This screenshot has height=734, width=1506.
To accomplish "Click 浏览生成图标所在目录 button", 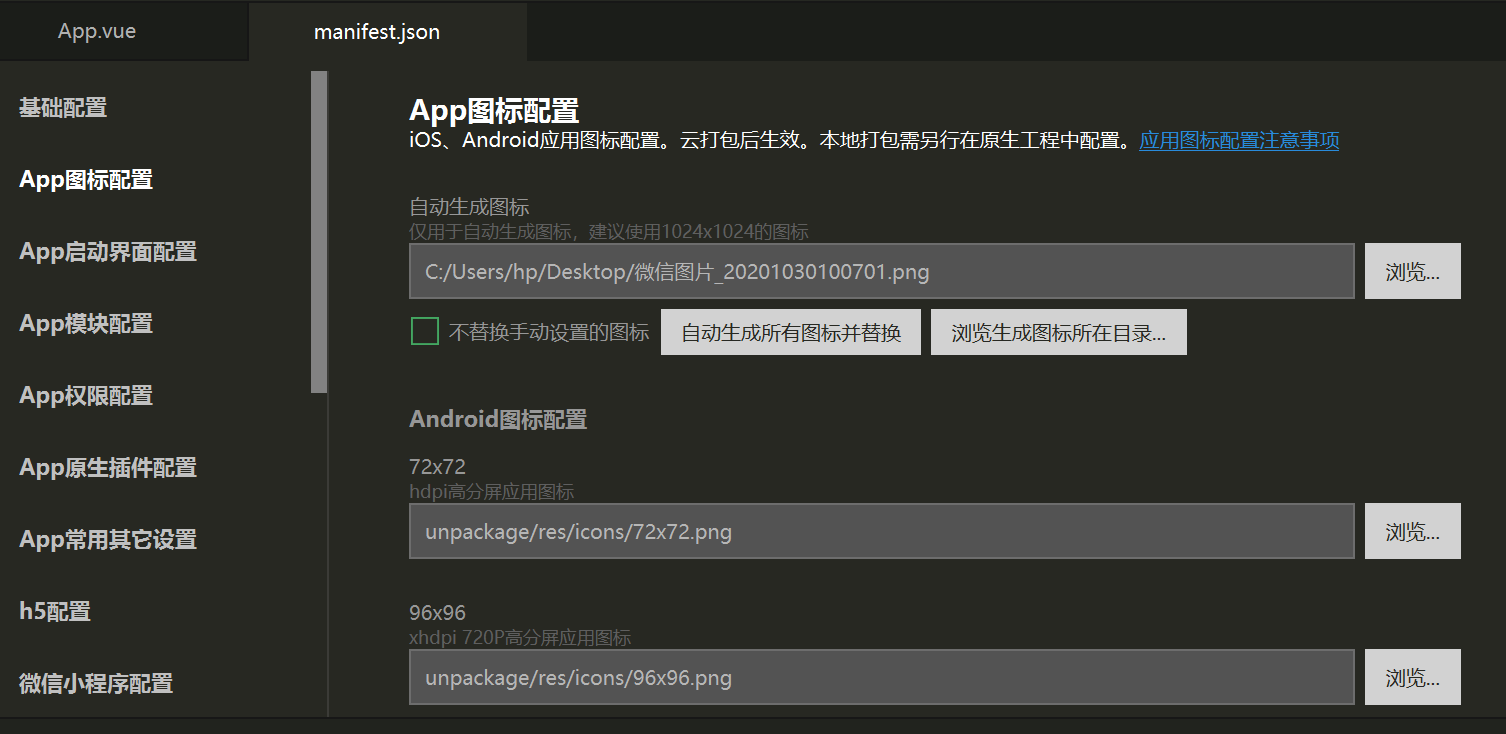I will pos(1058,331).
